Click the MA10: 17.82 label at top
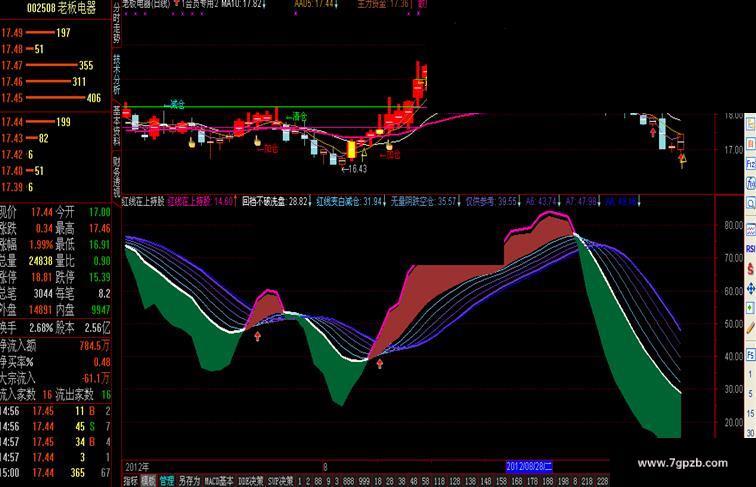This screenshot has height=487, width=756. point(241,4)
